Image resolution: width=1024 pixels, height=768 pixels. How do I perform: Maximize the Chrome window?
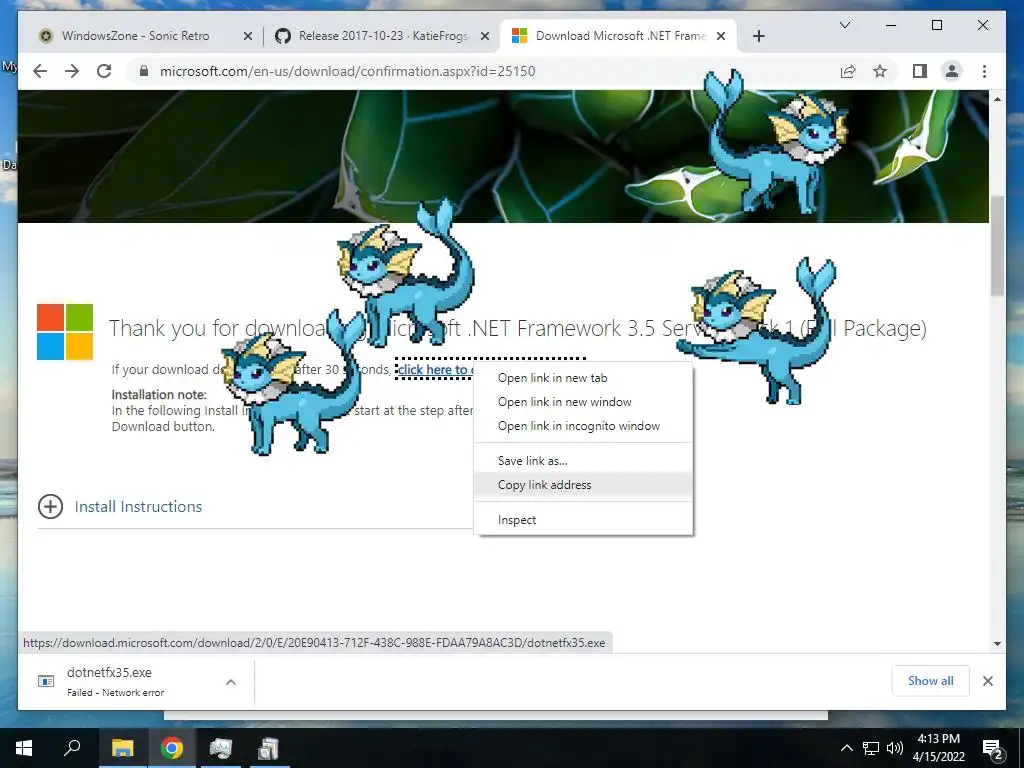tap(936, 25)
